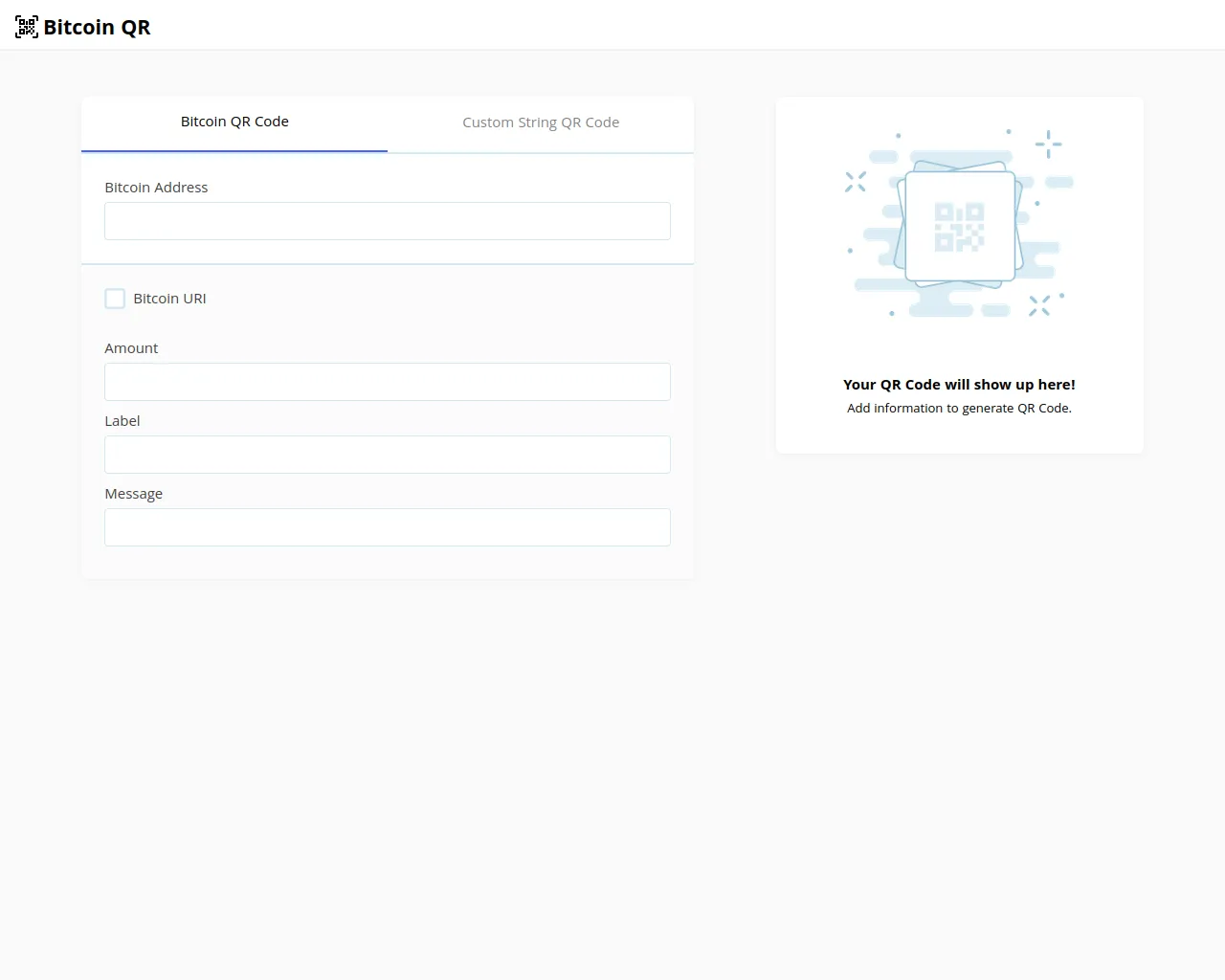Click the 'Message' field label
This screenshot has width=1225, height=980.
click(x=134, y=494)
